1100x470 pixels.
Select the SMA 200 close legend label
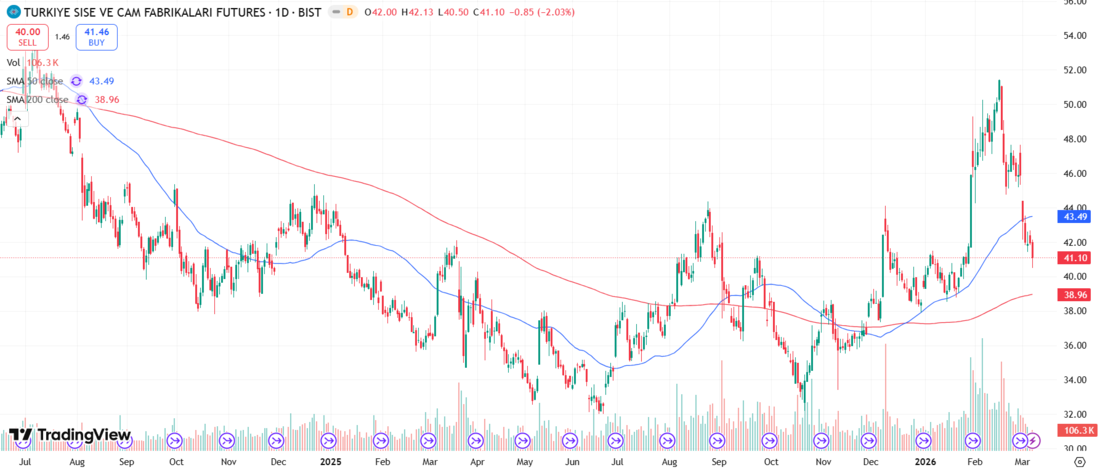point(38,100)
